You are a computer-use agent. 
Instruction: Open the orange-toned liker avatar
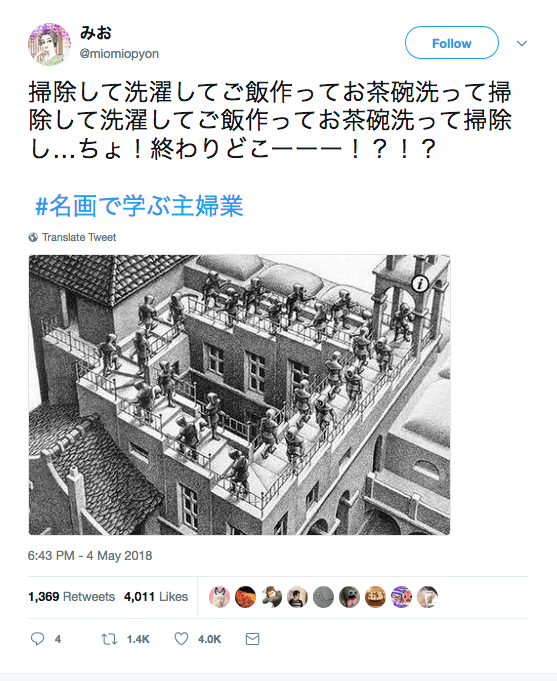245,597
